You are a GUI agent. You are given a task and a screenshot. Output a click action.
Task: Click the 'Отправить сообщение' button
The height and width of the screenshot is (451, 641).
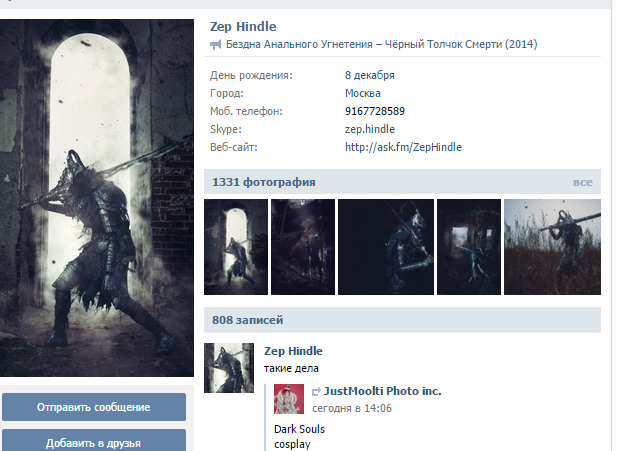pos(94,407)
